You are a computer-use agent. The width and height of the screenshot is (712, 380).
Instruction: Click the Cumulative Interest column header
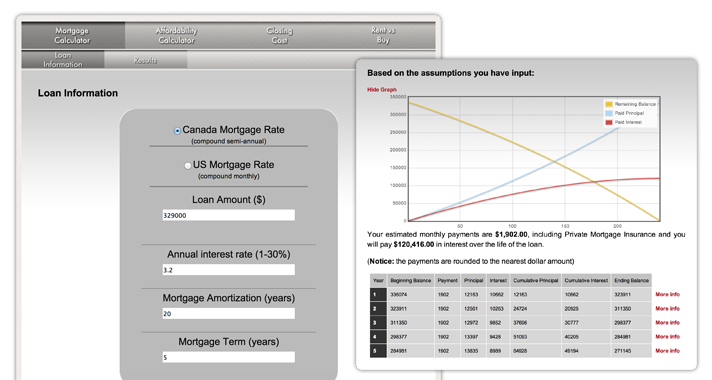[586, 281]
